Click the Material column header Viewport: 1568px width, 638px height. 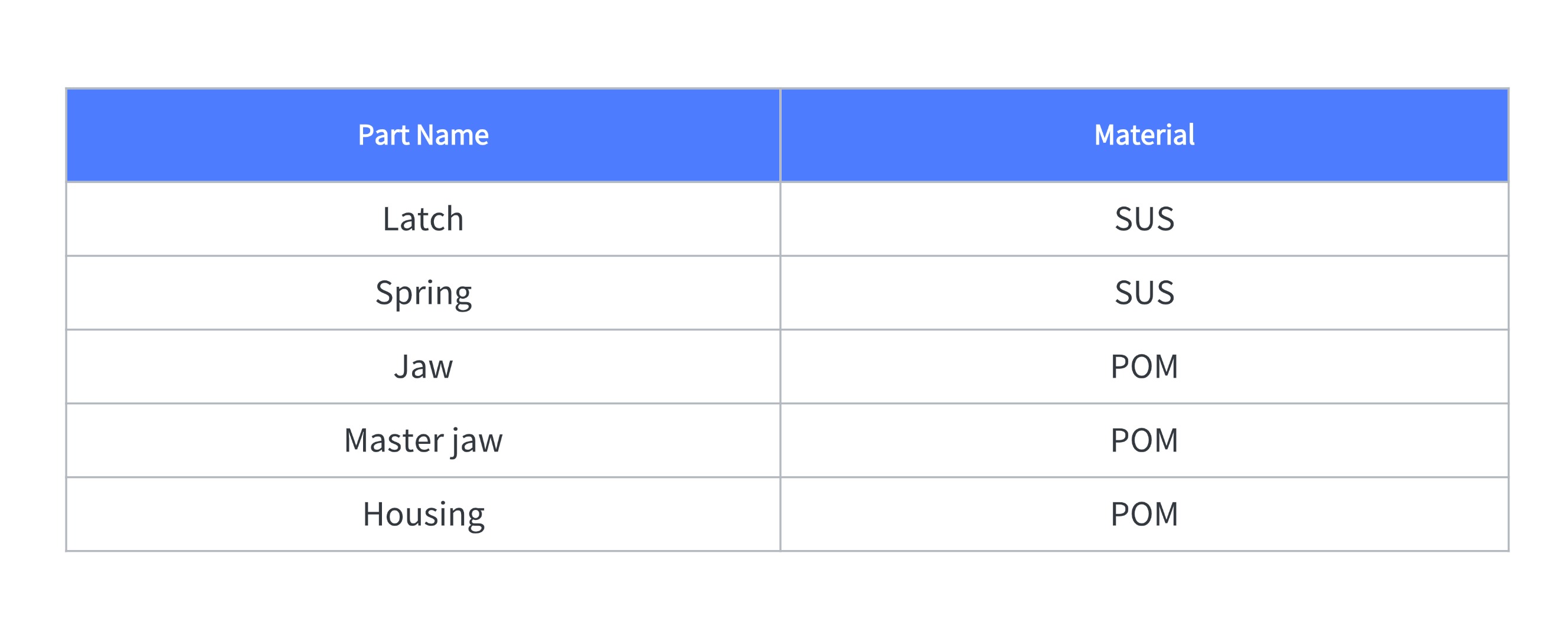point(1144,135)
